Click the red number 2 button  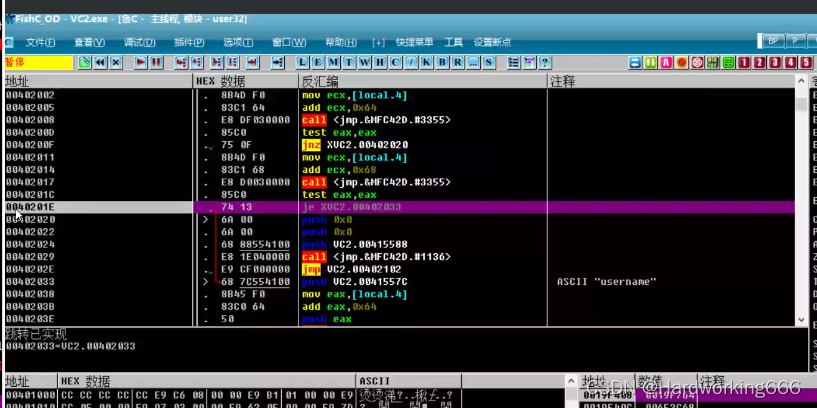click(760, 63)
